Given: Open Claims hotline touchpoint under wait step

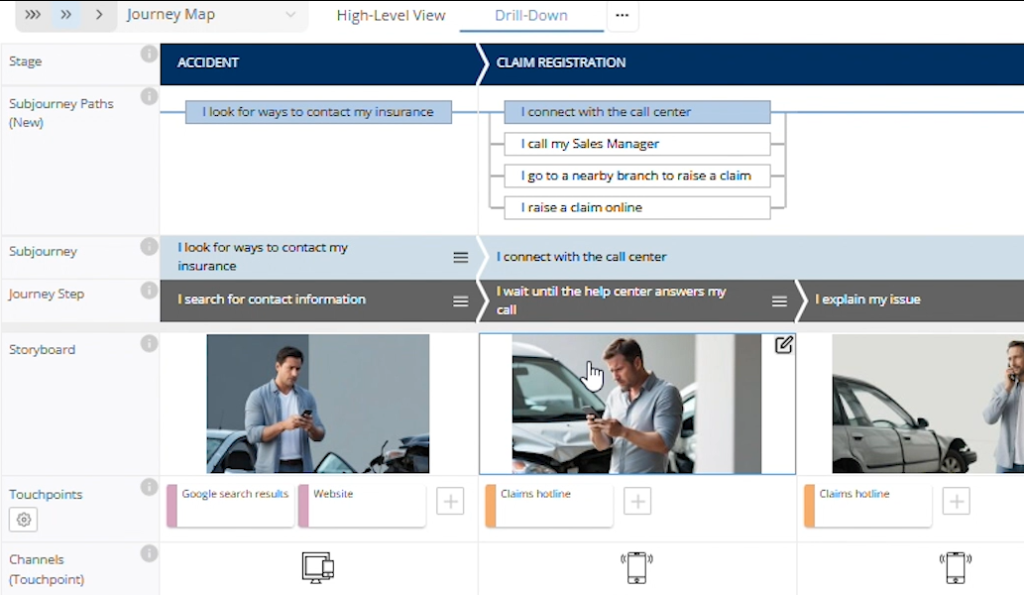Looking at the screenshot, I should pos(550,505).
